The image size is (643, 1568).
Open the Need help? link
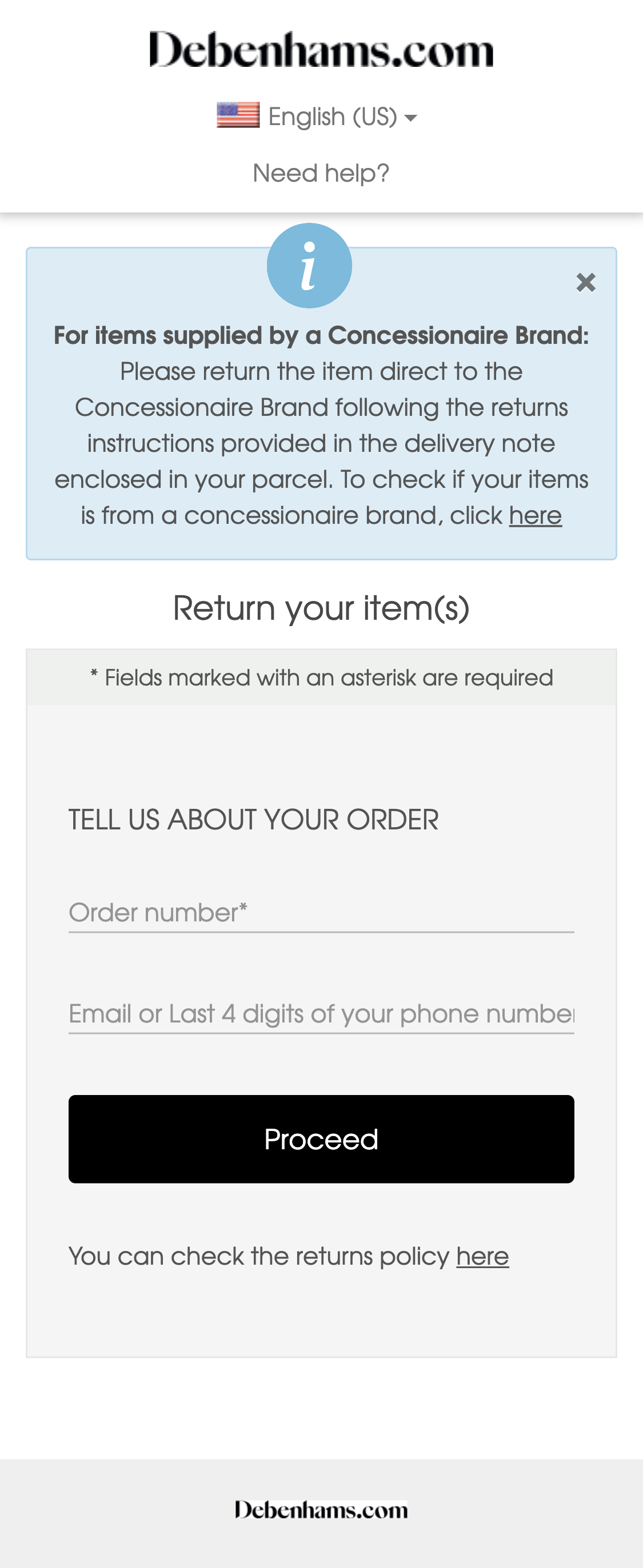tap(321, 173)
